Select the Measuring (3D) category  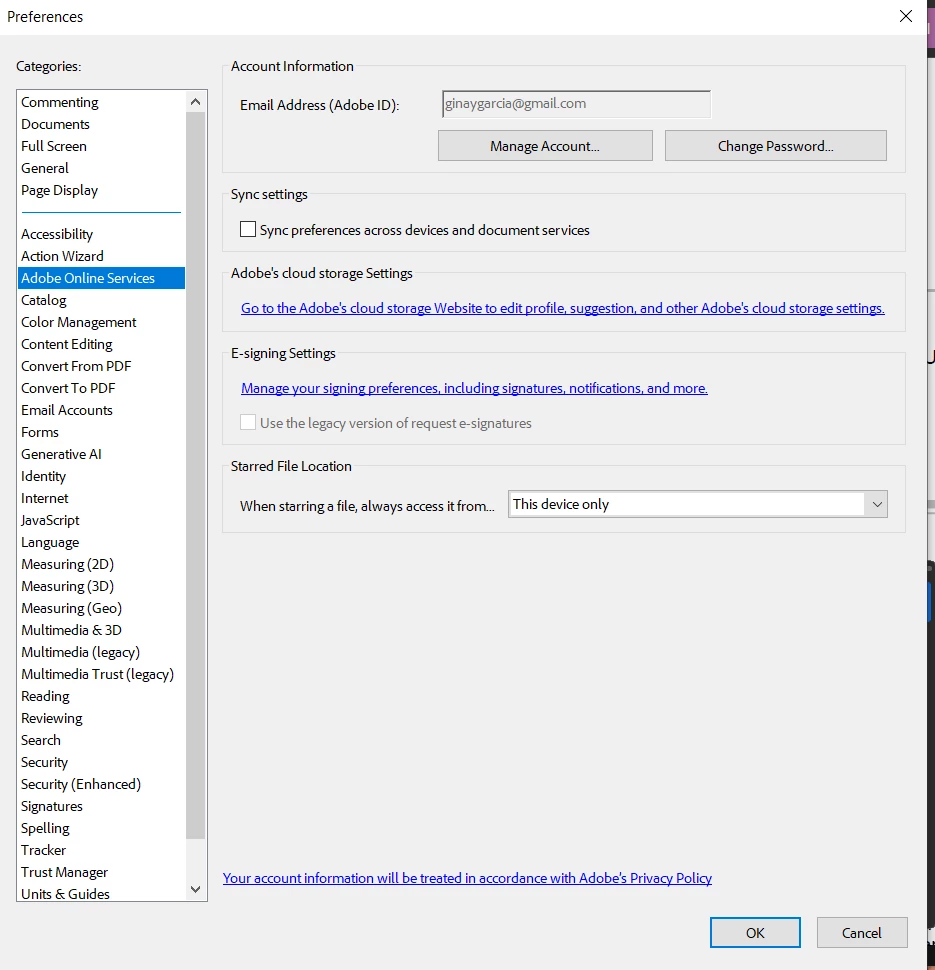coord(101,586)
